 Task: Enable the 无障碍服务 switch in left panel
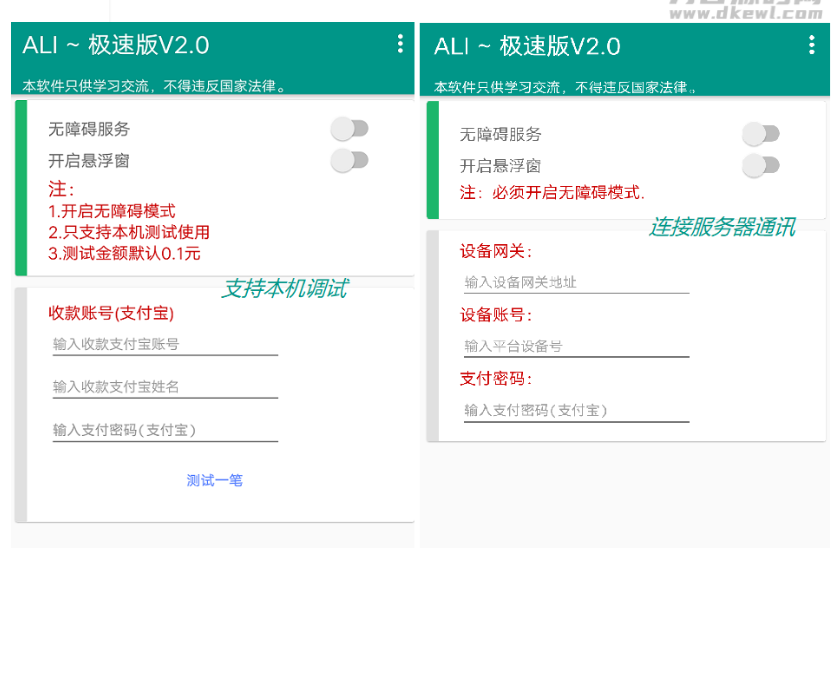point(349,129)
